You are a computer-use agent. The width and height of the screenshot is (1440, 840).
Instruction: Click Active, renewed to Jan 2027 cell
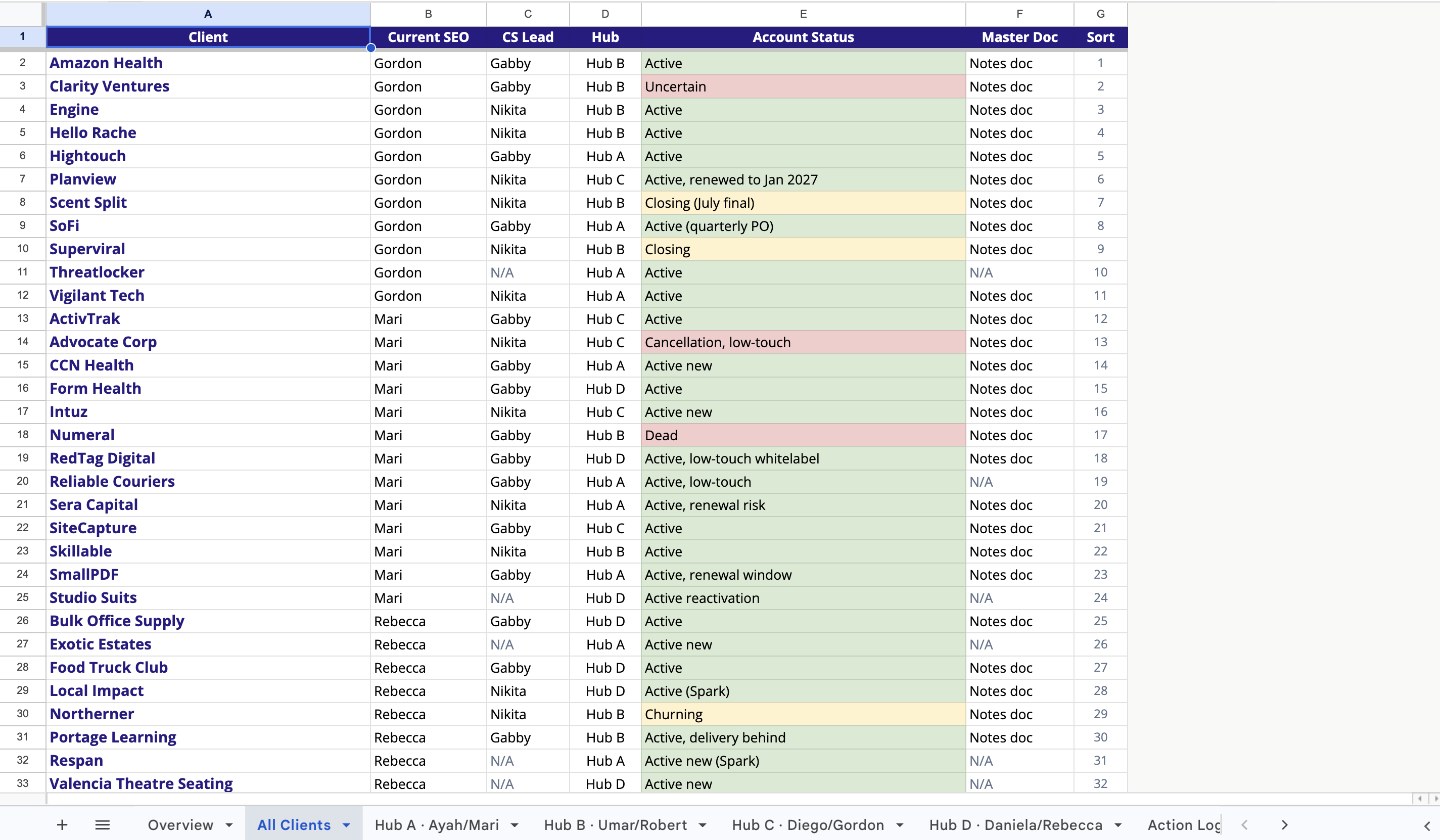click(803, 179)
